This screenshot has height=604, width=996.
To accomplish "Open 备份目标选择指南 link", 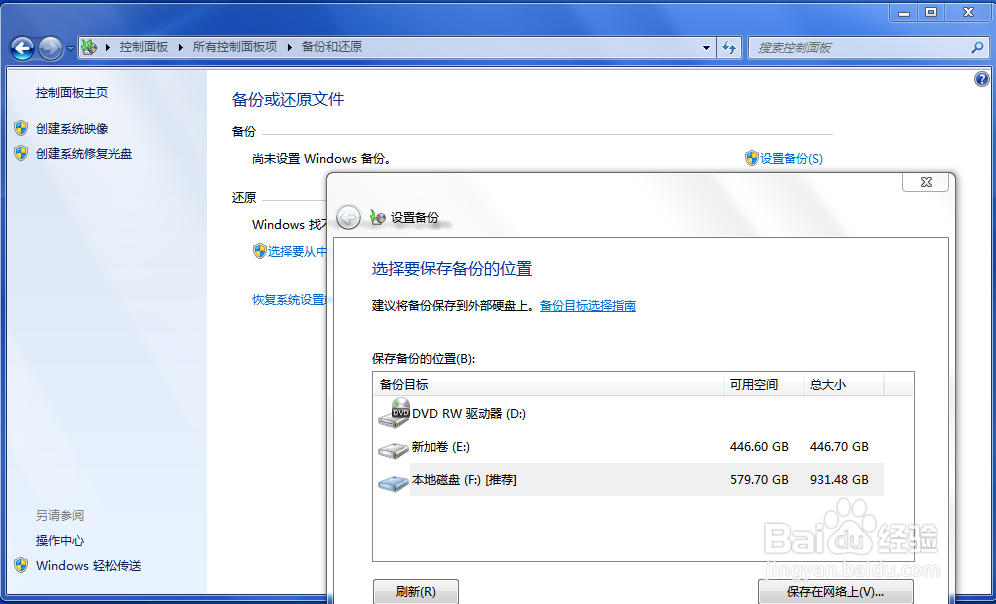I will point(588,305).
